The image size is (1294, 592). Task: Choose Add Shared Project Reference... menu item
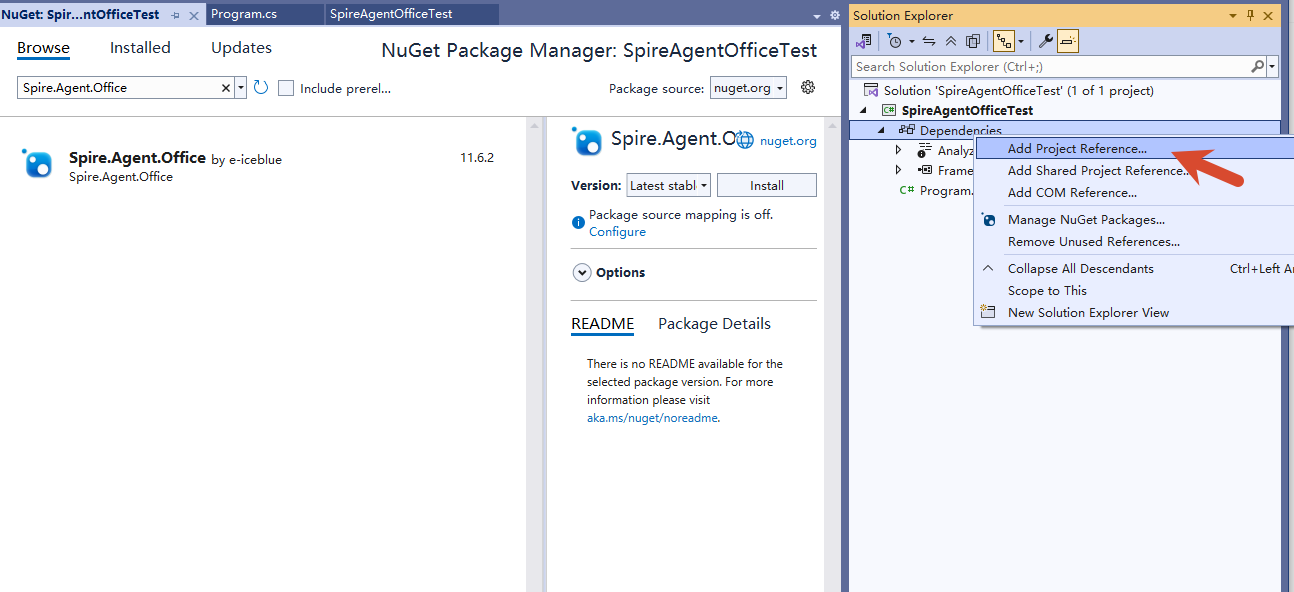pyautogui.click(x=1134, y=170)
